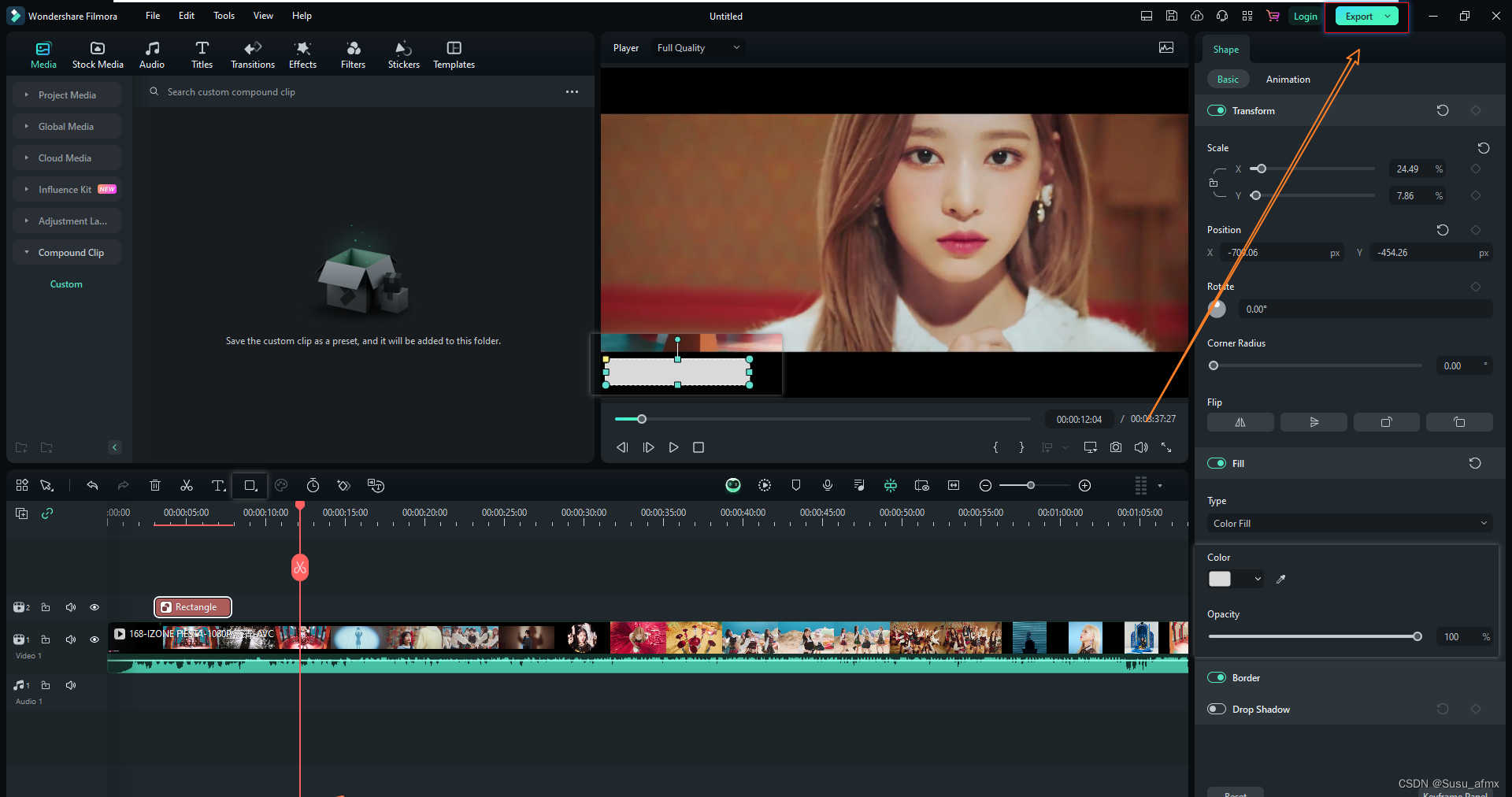Image resolution: width=1512 pixels, height=797 pixels.
Task: Play the video in the player
Action: pyautogui.click(x=673, y=447)
